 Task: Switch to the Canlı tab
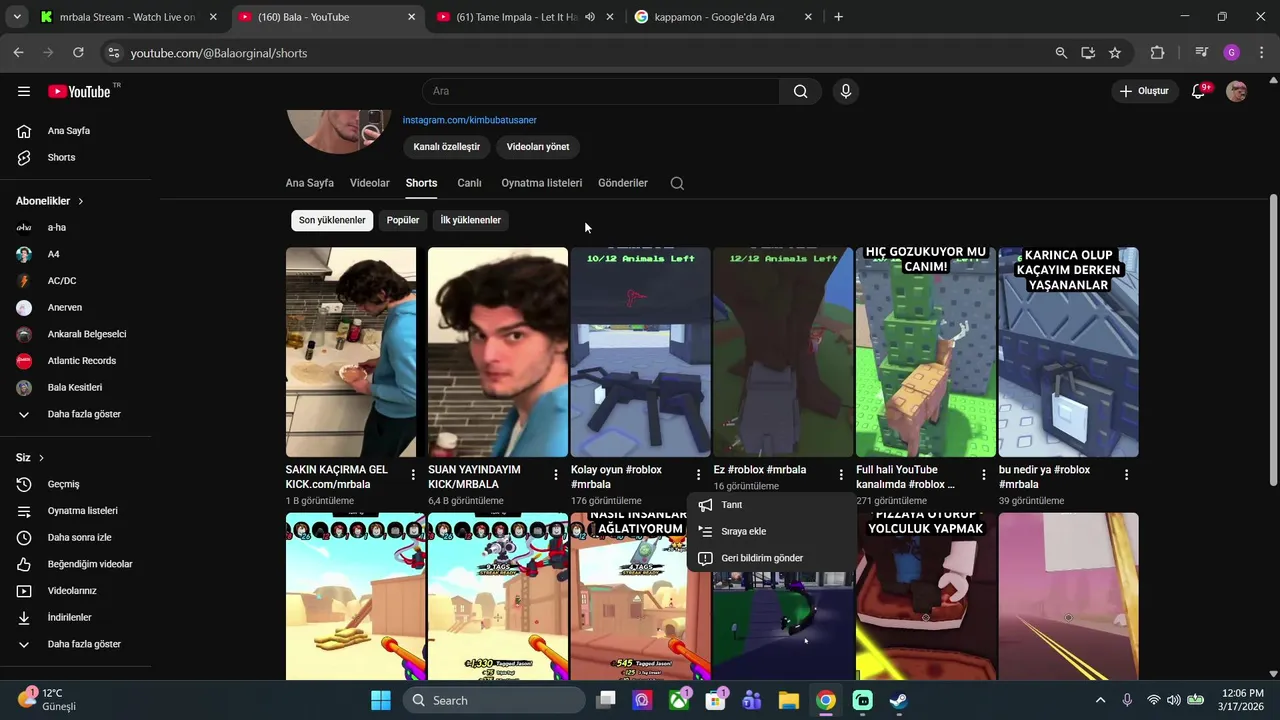click(469, 183)
